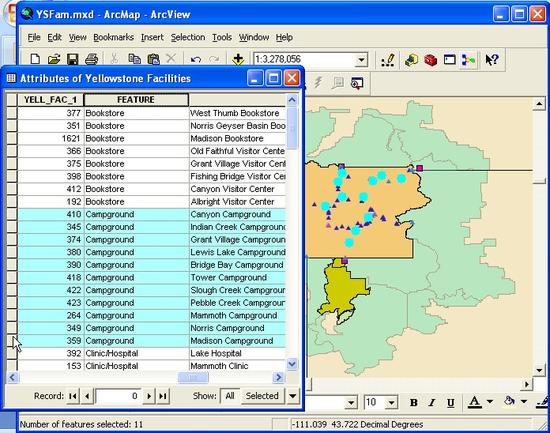550x433 pixels.
Task: Open the Bookmarks menu
Action: coord(113,37)
